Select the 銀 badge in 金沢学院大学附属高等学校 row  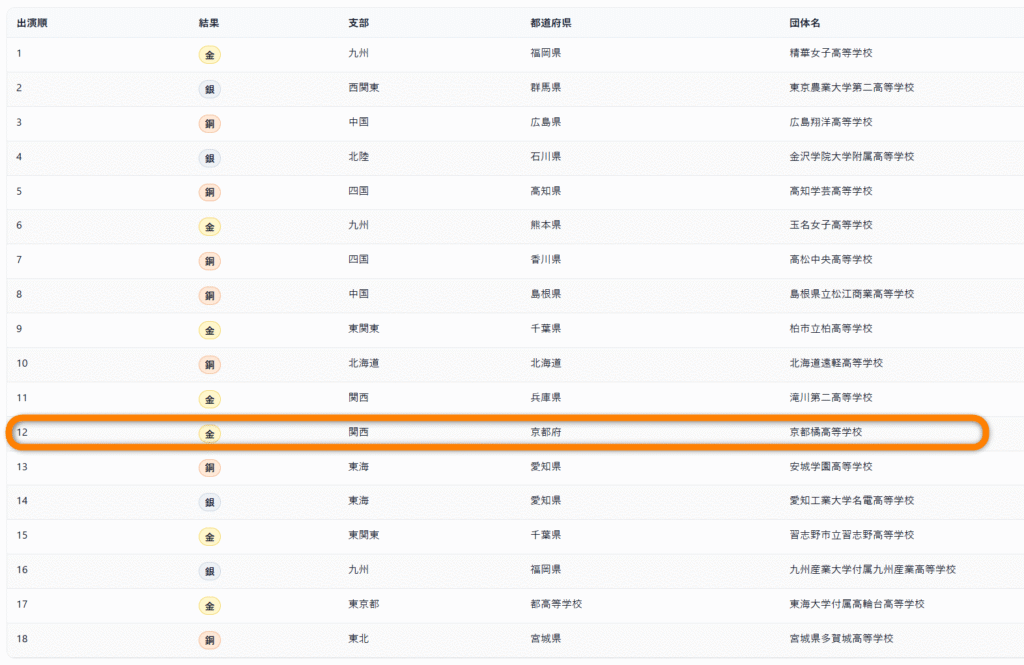click(209, 158)
